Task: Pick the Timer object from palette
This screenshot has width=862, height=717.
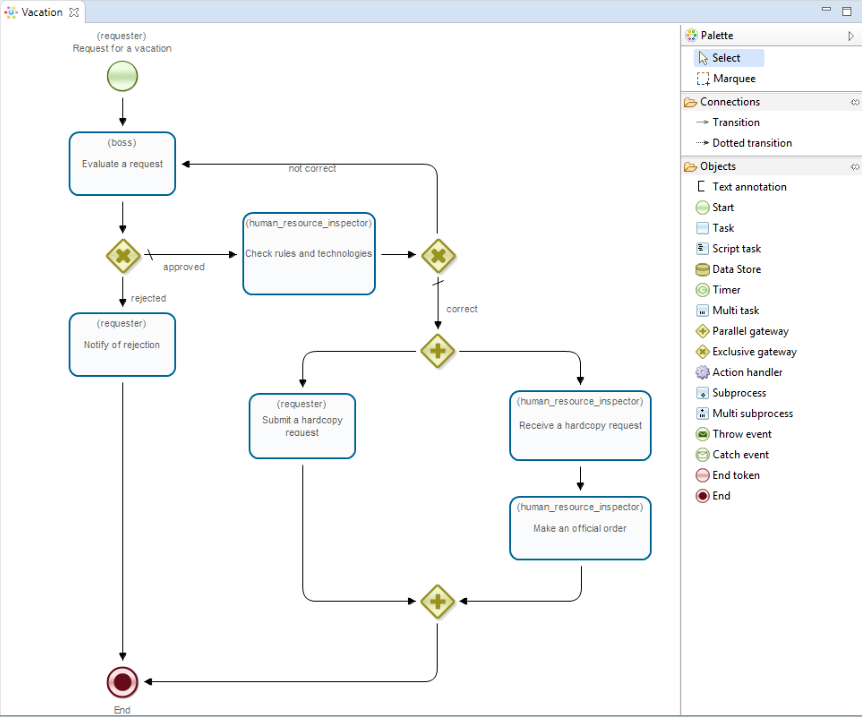Action: (725, 290)
